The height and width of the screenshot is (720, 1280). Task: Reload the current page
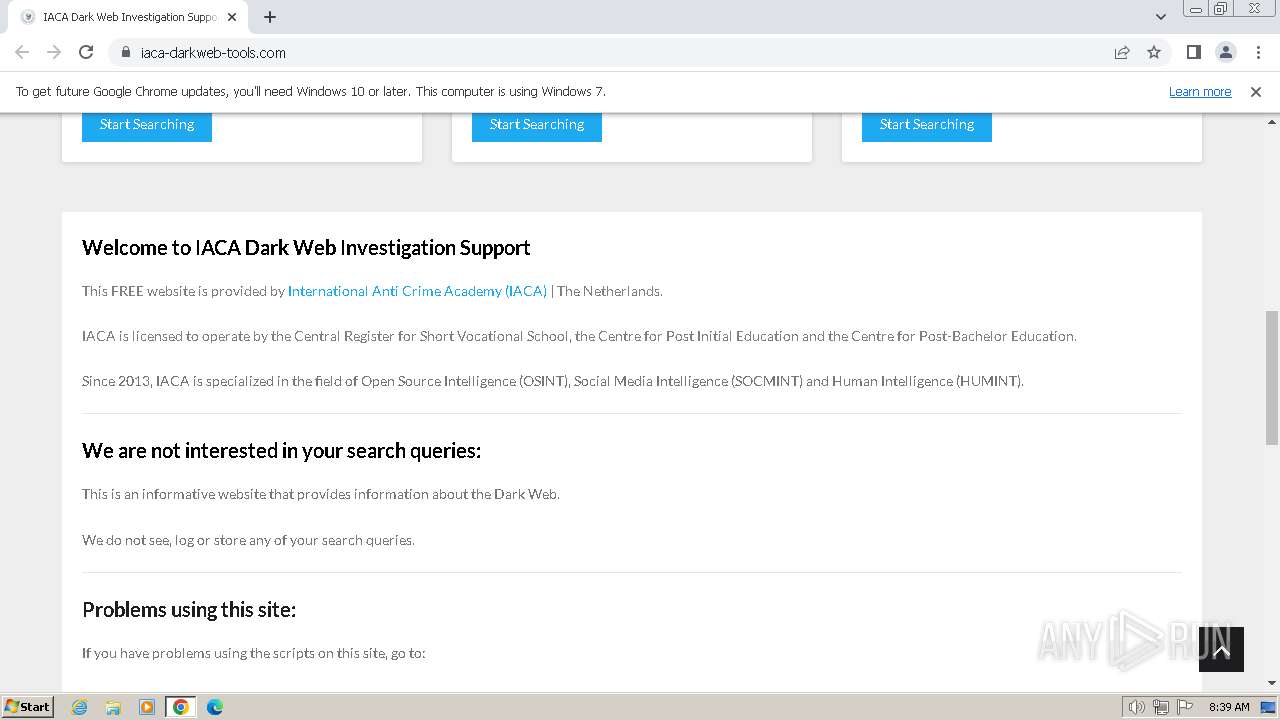click(x=86, y=52)
